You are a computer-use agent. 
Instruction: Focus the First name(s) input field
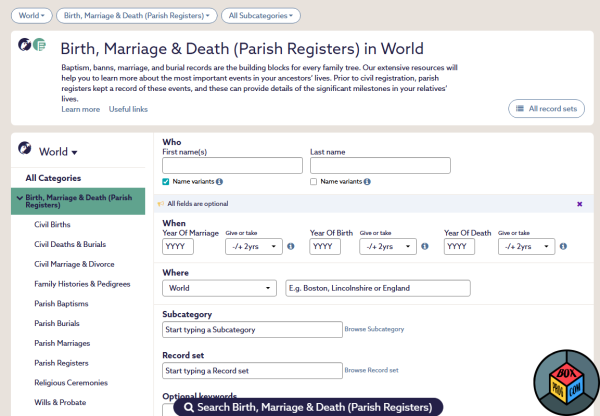[232, 166]
